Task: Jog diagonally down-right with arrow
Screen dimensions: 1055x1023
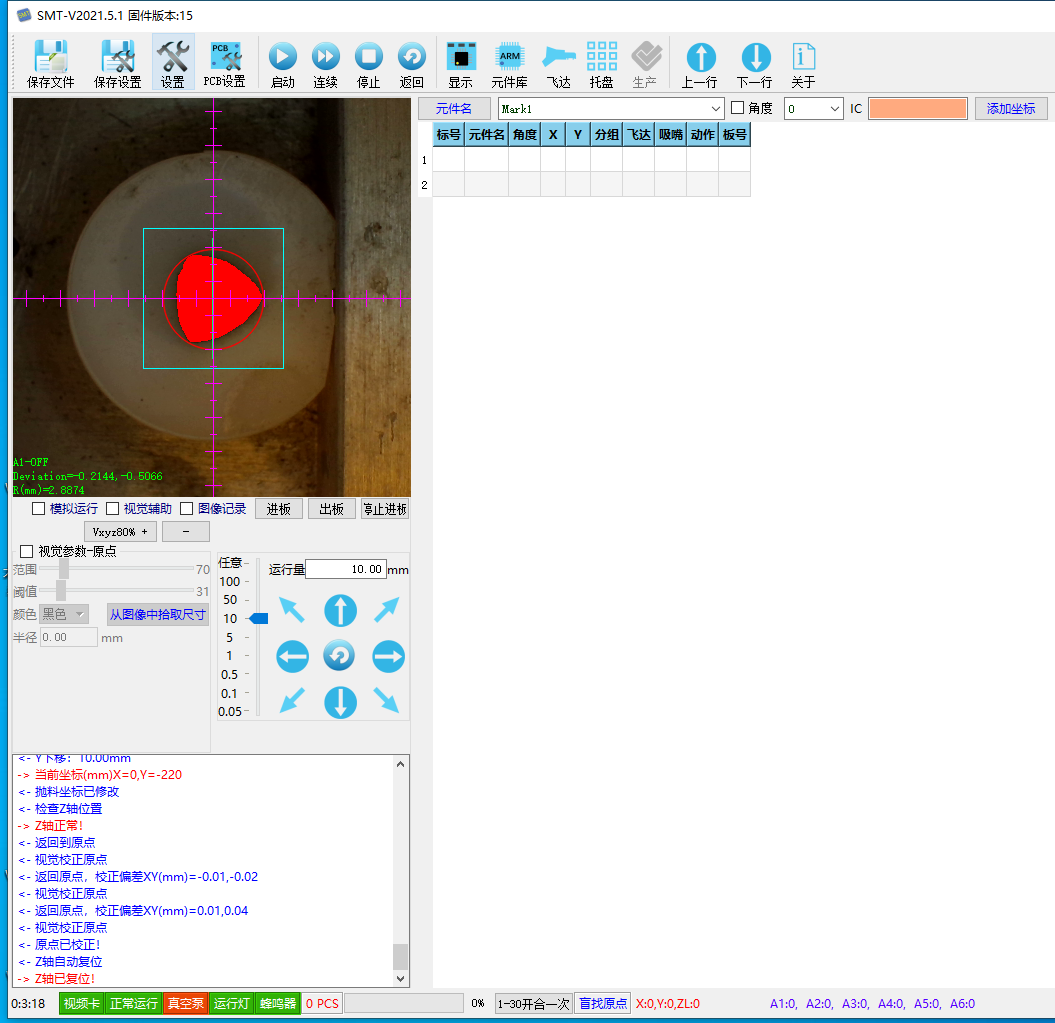Action: (387, 701)
